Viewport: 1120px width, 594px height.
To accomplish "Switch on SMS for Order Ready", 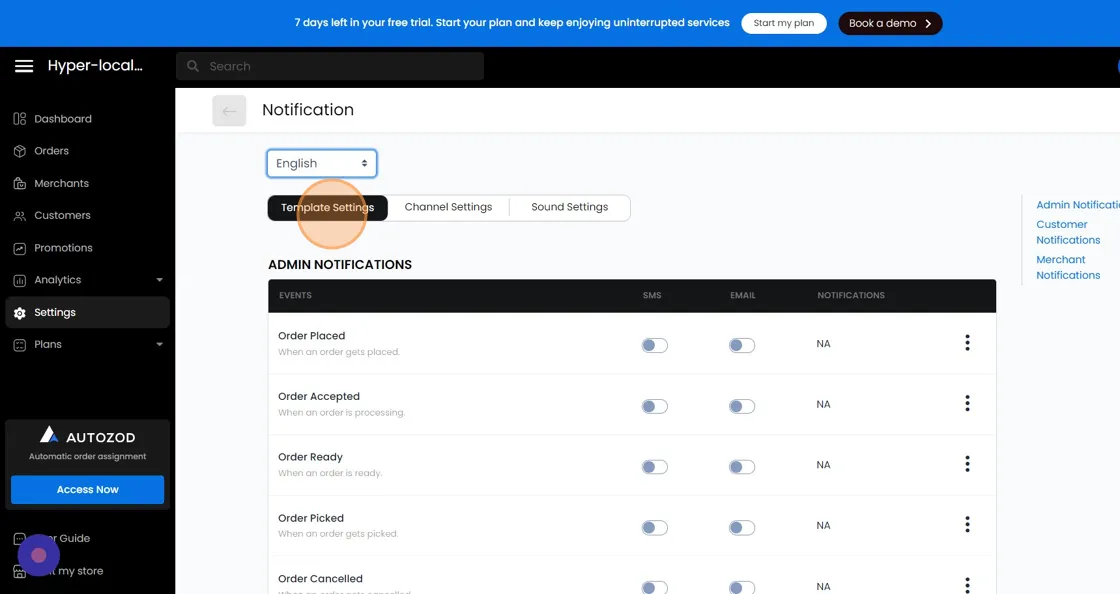I will pos(654,467).
